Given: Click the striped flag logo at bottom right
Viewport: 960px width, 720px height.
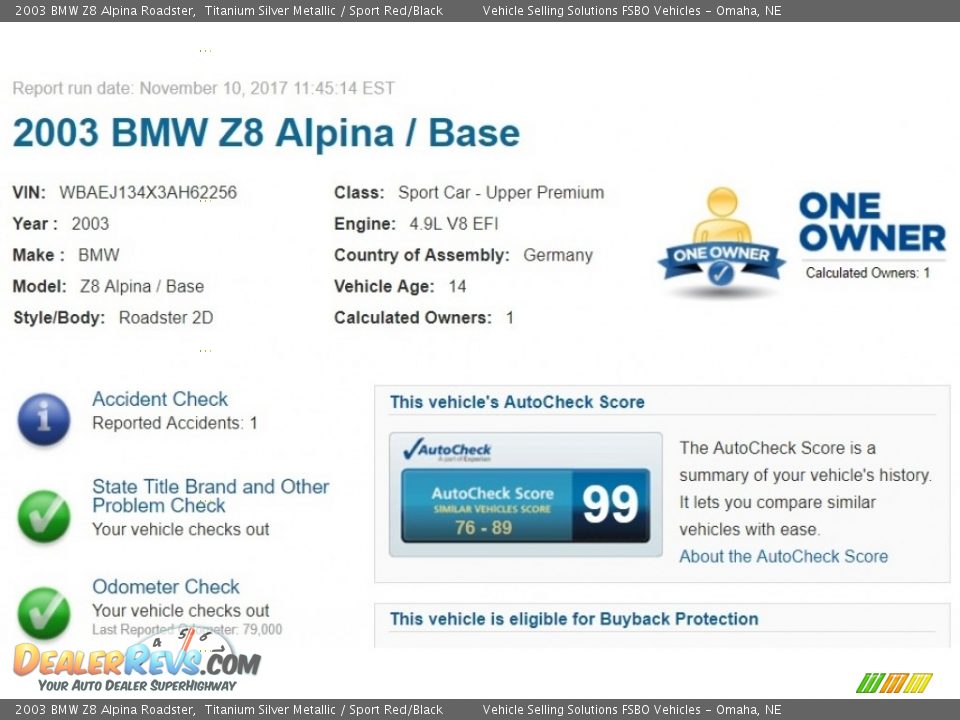Looking at the screenshot, I should (894, 683).
